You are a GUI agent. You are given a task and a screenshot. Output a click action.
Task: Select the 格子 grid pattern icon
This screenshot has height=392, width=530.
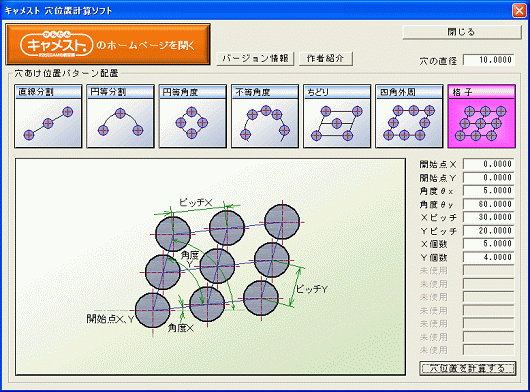point(482,116)
